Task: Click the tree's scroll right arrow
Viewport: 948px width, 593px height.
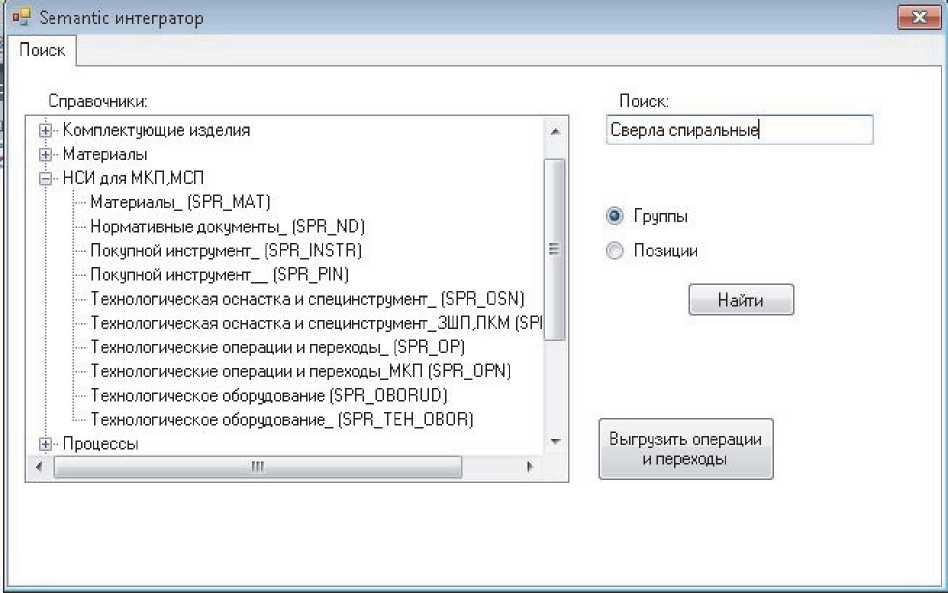Action: [530, 467]
